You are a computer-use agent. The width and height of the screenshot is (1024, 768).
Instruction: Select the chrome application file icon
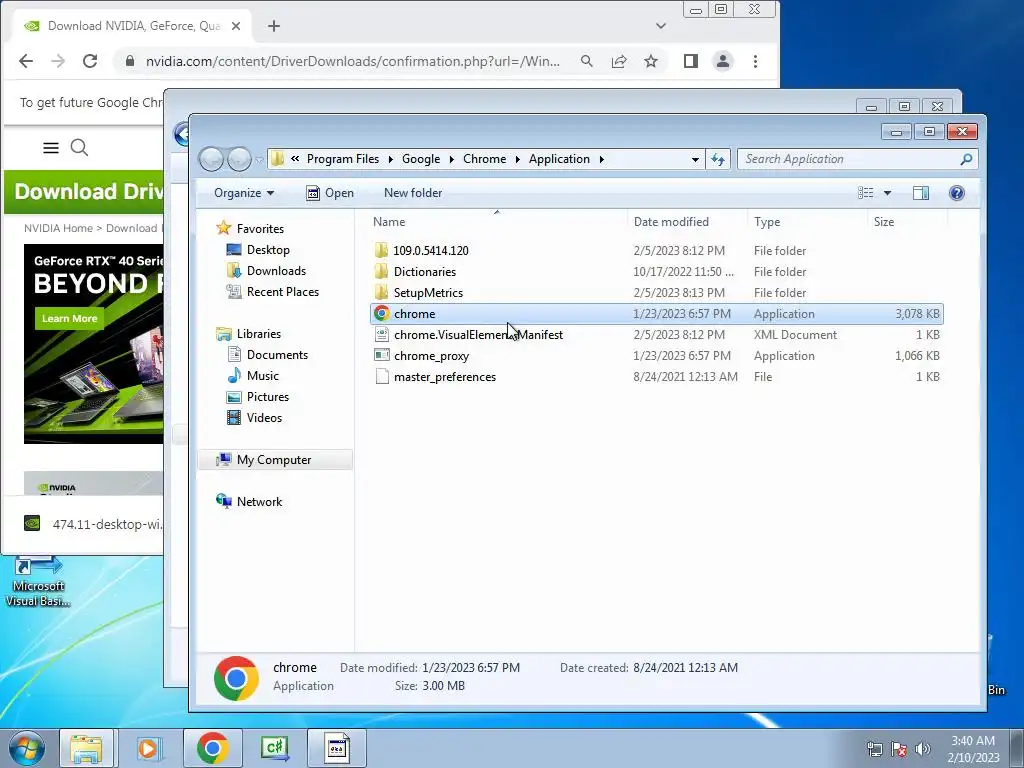(x=382, y=313)
